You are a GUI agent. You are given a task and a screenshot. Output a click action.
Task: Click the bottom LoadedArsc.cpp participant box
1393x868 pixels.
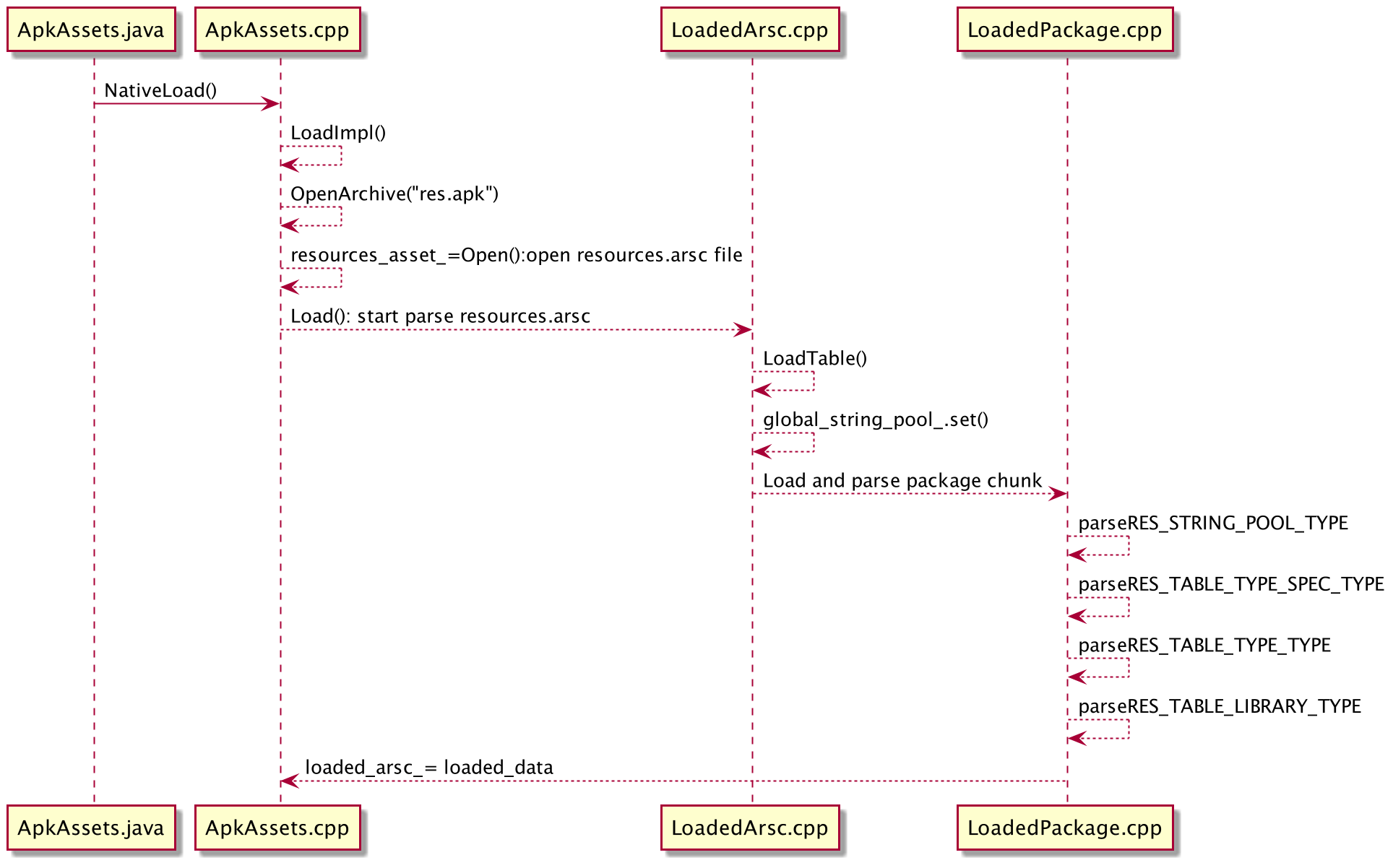[x=750, y=828]
